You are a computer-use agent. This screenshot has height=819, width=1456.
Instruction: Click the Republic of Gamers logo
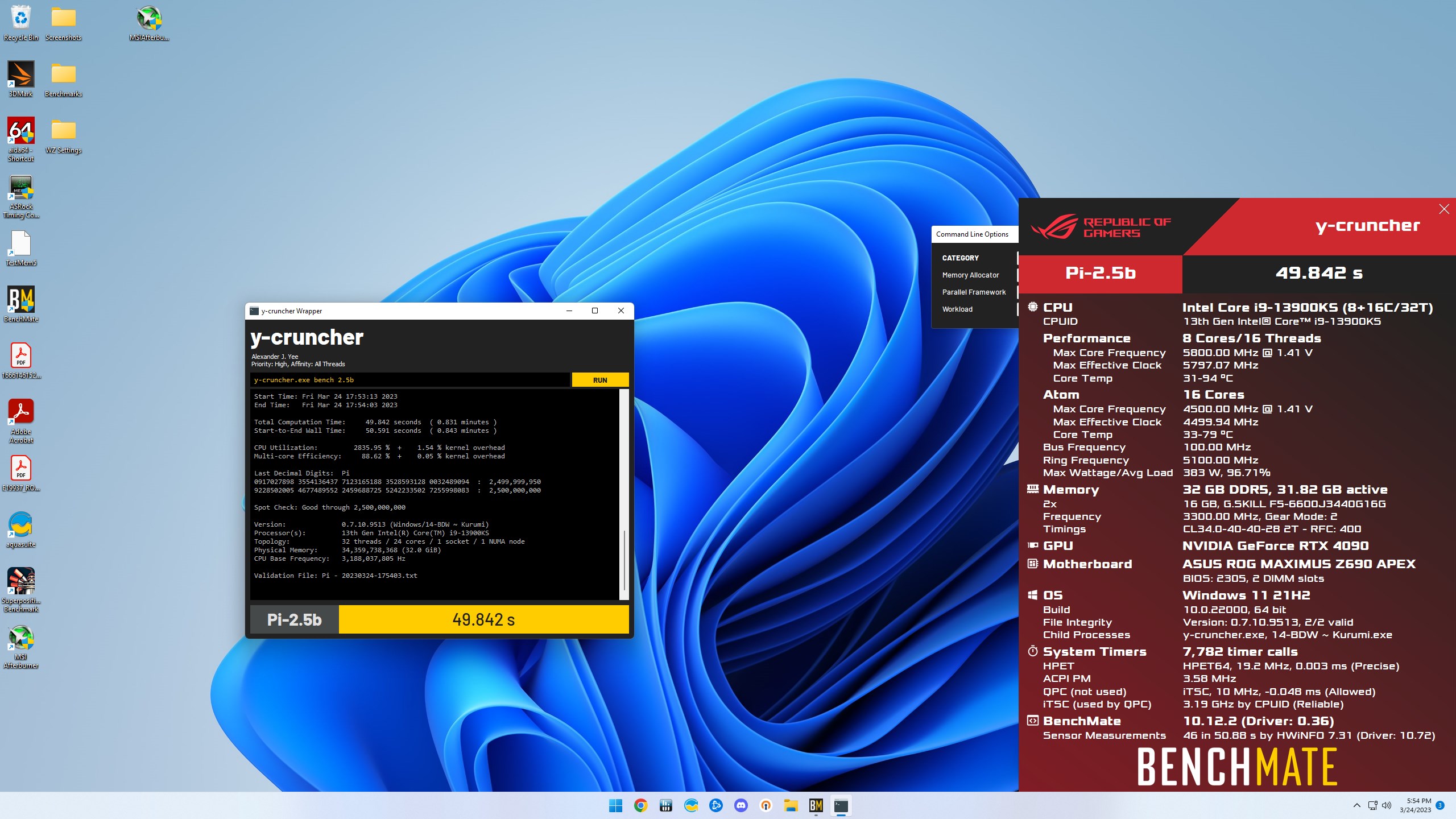(1101, 227)
